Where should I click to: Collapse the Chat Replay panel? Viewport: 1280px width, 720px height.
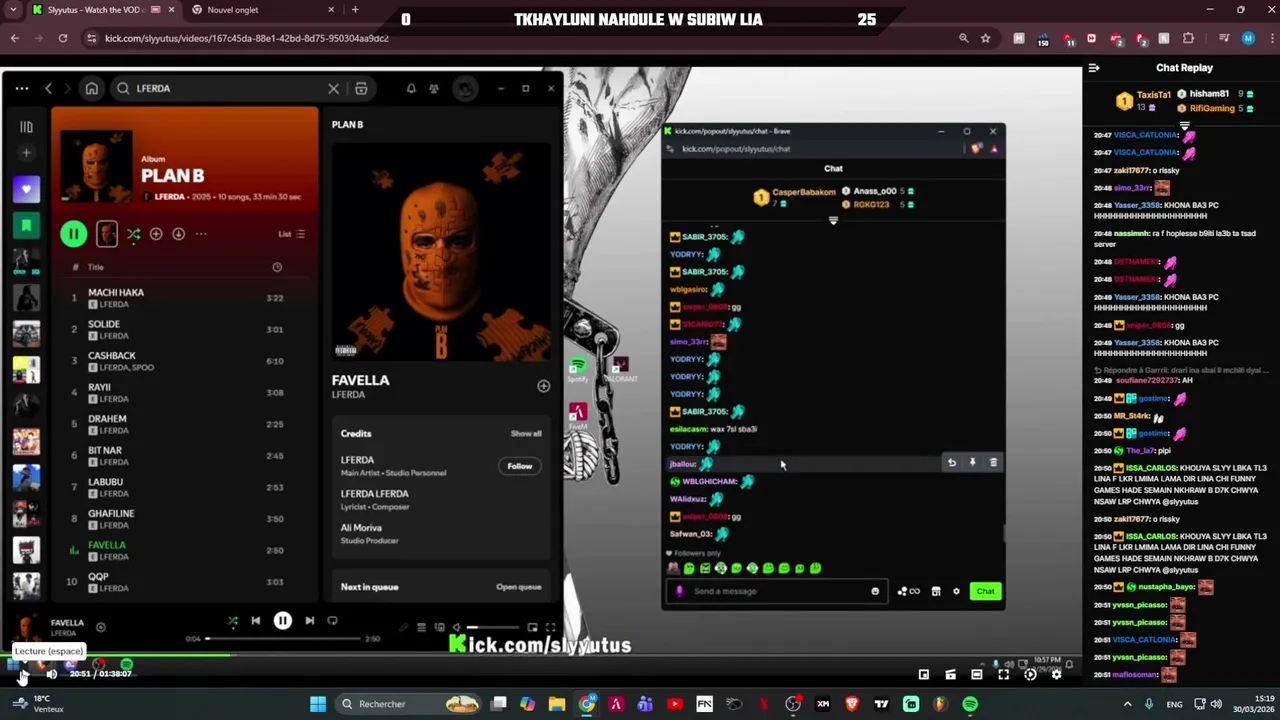1094,68
